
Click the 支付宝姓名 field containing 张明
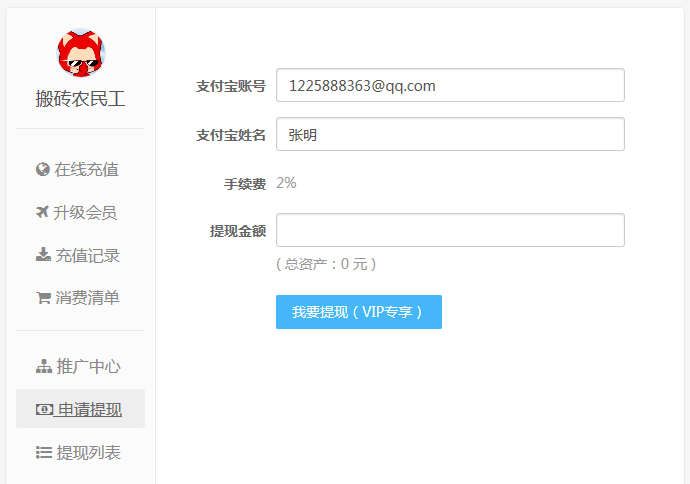tap(450, 134)
